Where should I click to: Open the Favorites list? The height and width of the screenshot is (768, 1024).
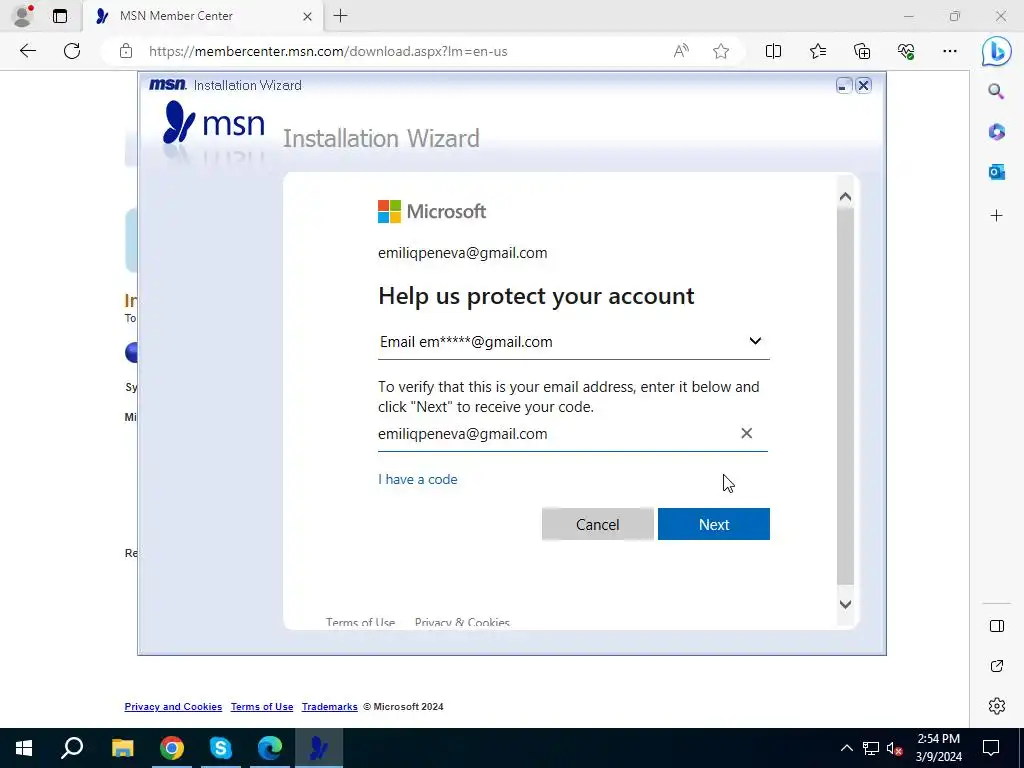pyautogui.click(x=818, y=51)
